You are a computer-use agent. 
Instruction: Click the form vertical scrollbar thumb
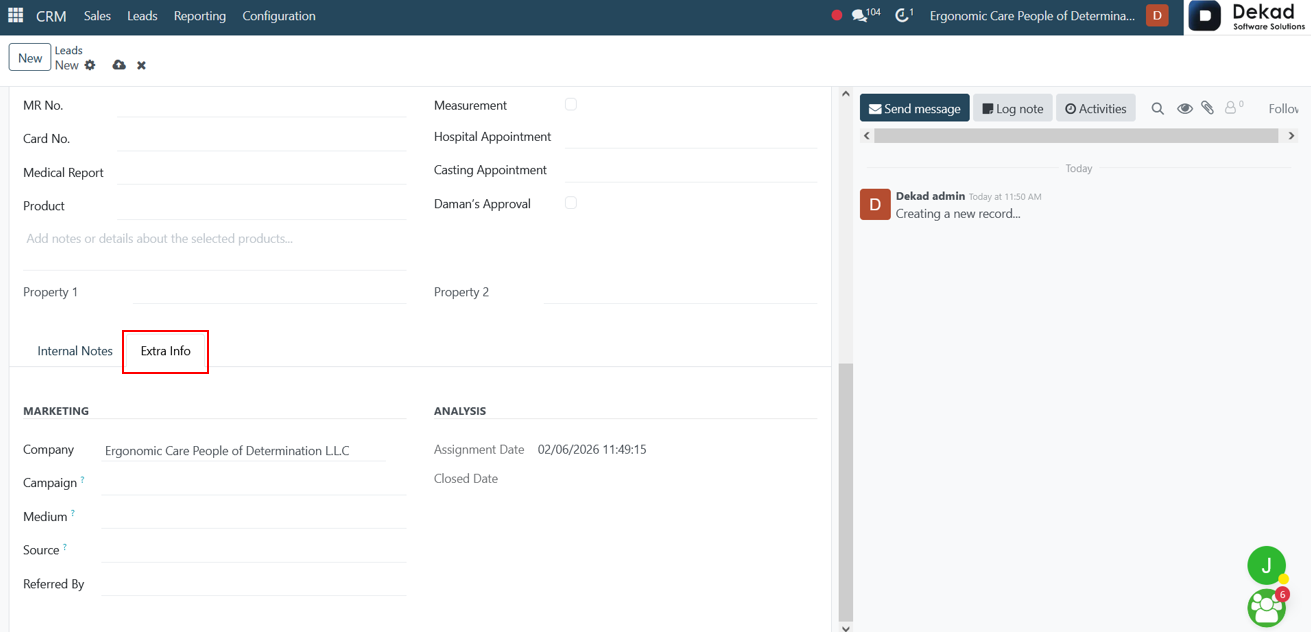tap(846, 492)
